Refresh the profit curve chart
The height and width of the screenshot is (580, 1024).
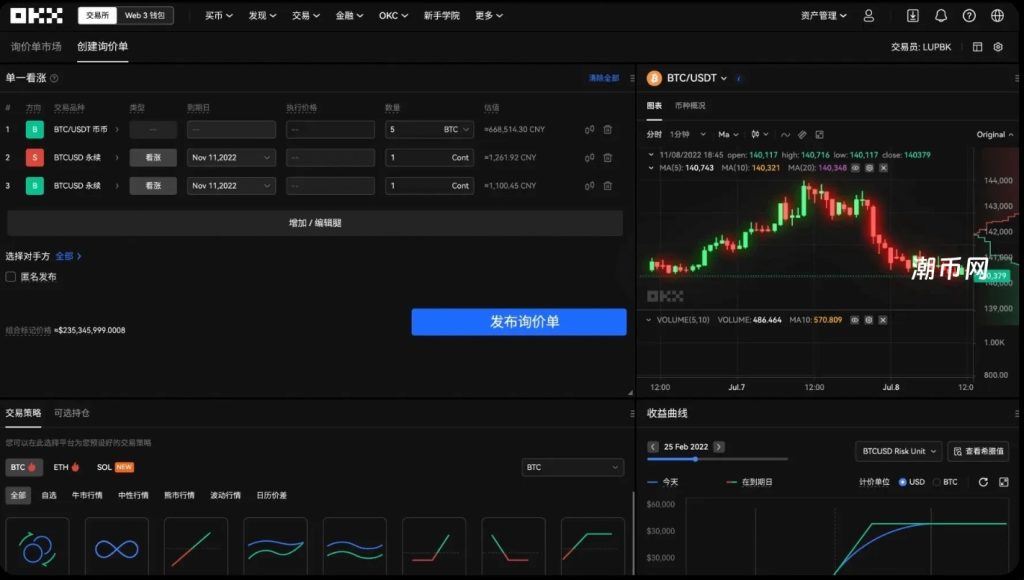coord(983,482)
